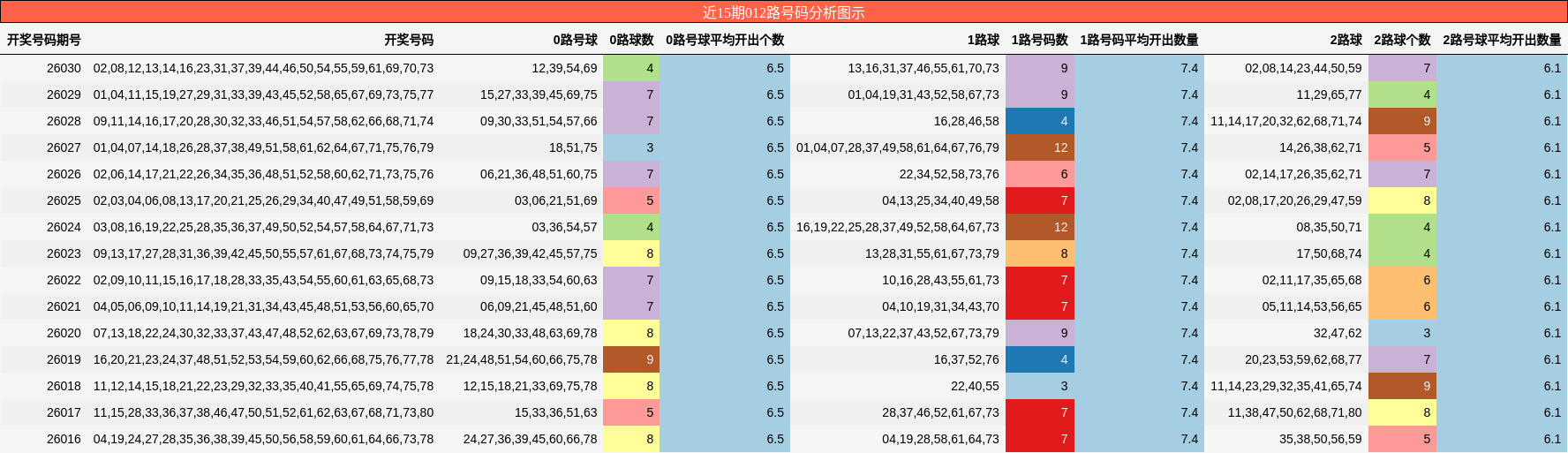This screenshot has height=453, width=1568.
Task: Click the 6.5 average cell in row 26022
Action: point(725,280)
